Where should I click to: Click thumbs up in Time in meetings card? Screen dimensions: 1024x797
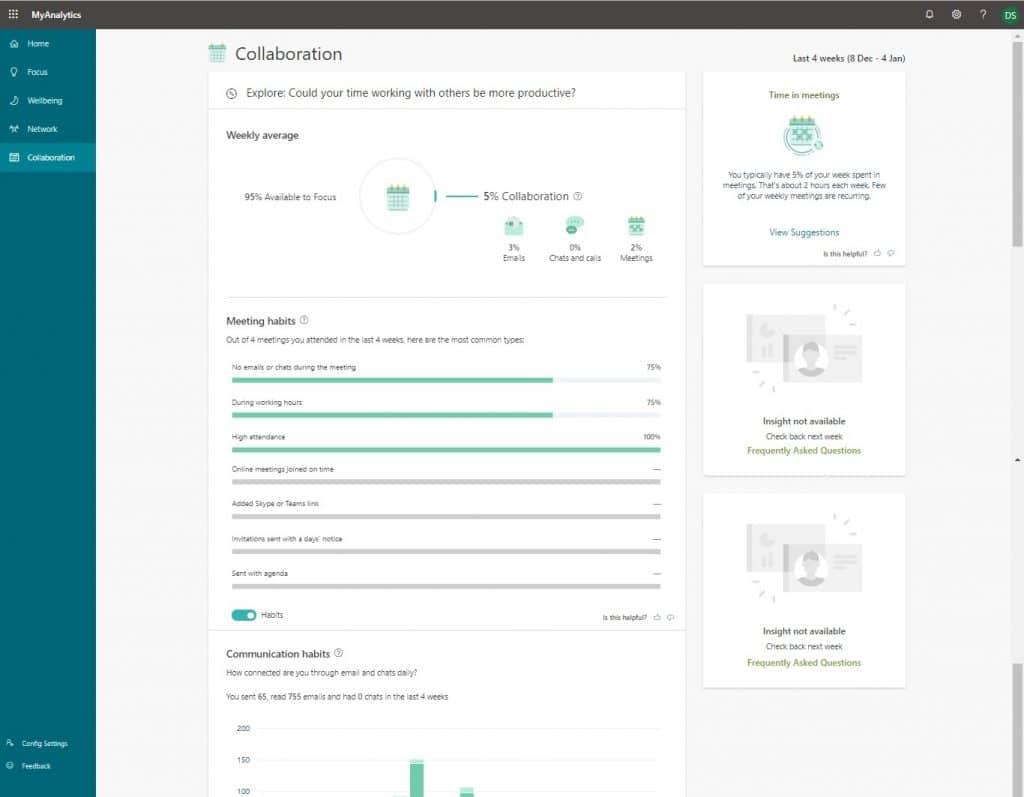click(x=877, y=253)
